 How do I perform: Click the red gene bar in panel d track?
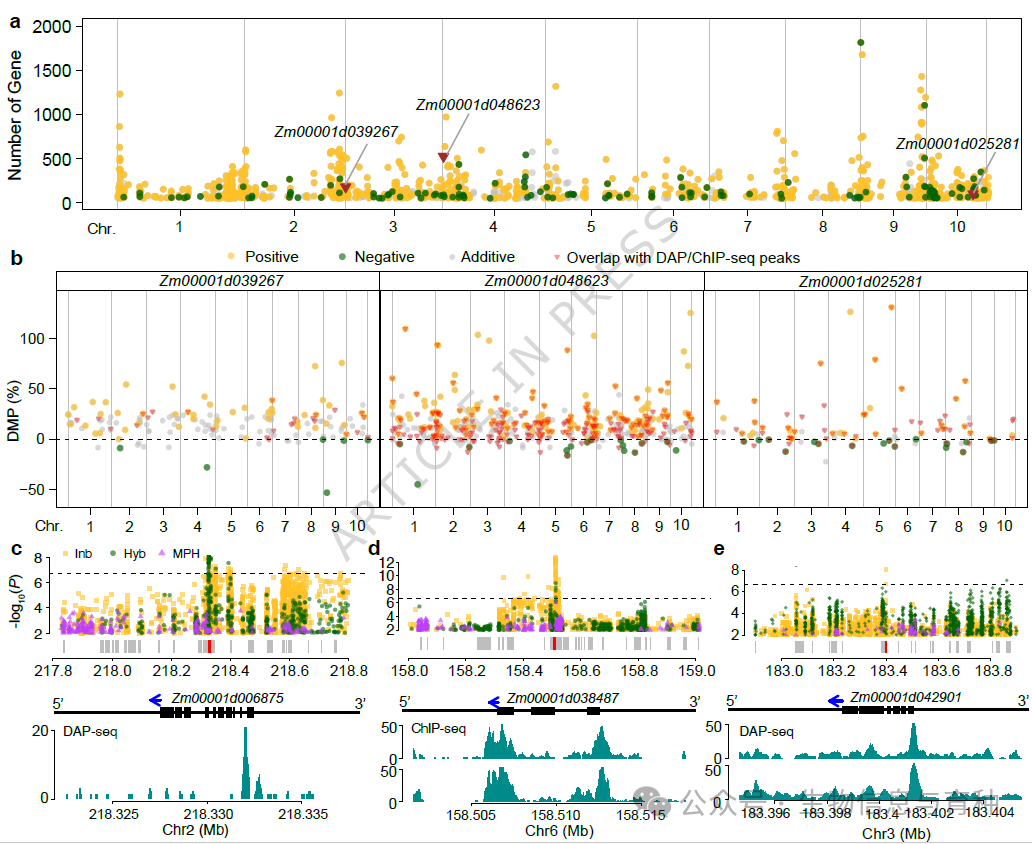click(x=555, y=643)
